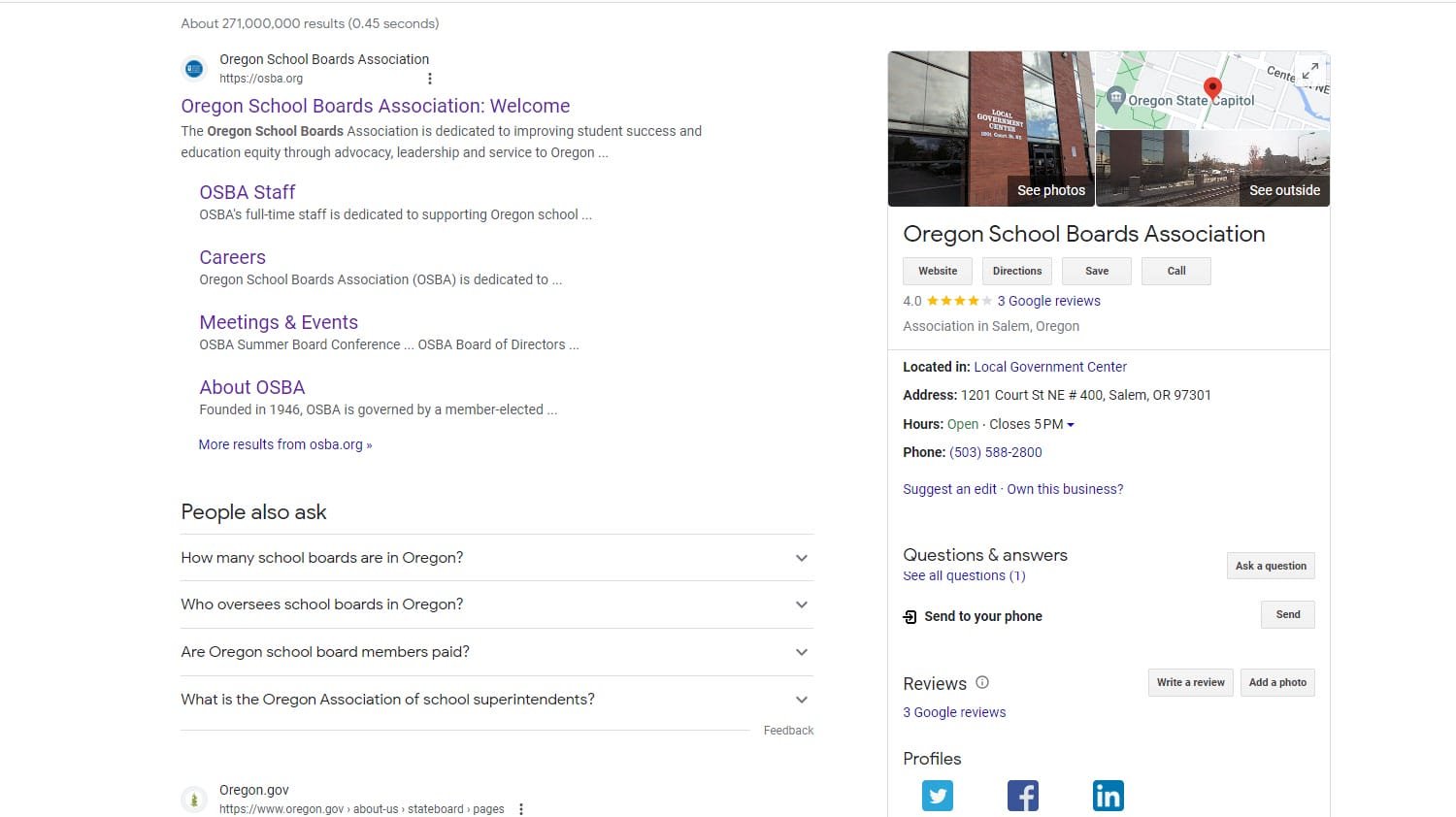Screen dimensions: 1456x817
Task: Click the Write a review button
Action: (x=1190, y=682)
